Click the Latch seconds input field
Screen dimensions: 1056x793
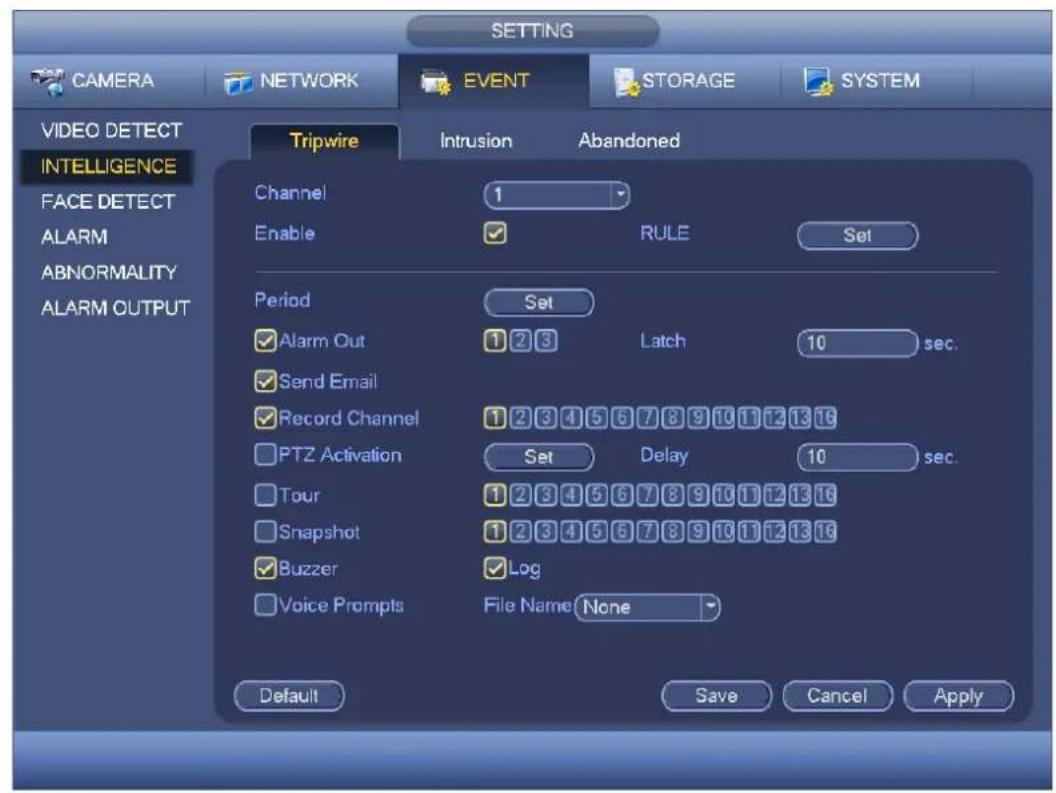[857, 344]
